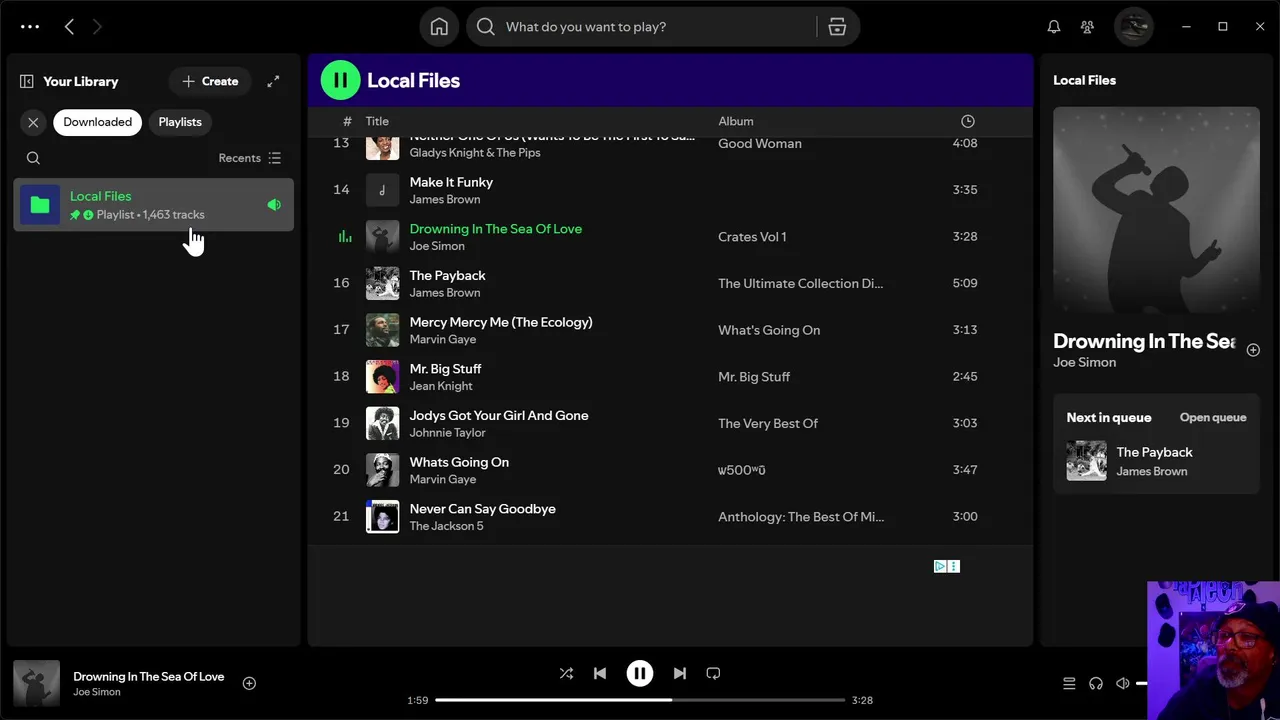Open the Browse icon in the search bar
The width and height of the screenshot is (1280, 720).
click(837, 27)
